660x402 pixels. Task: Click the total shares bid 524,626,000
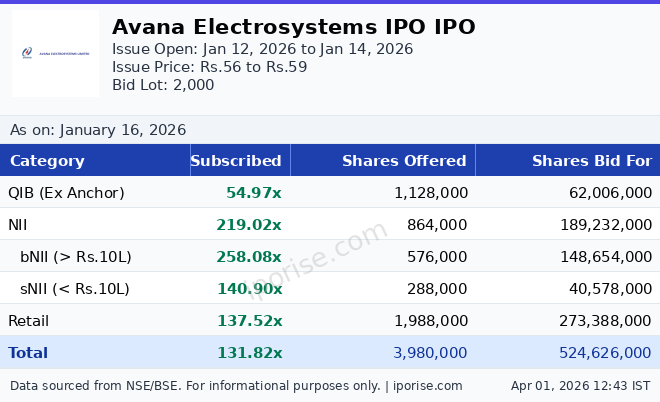[x=605, y=353]
